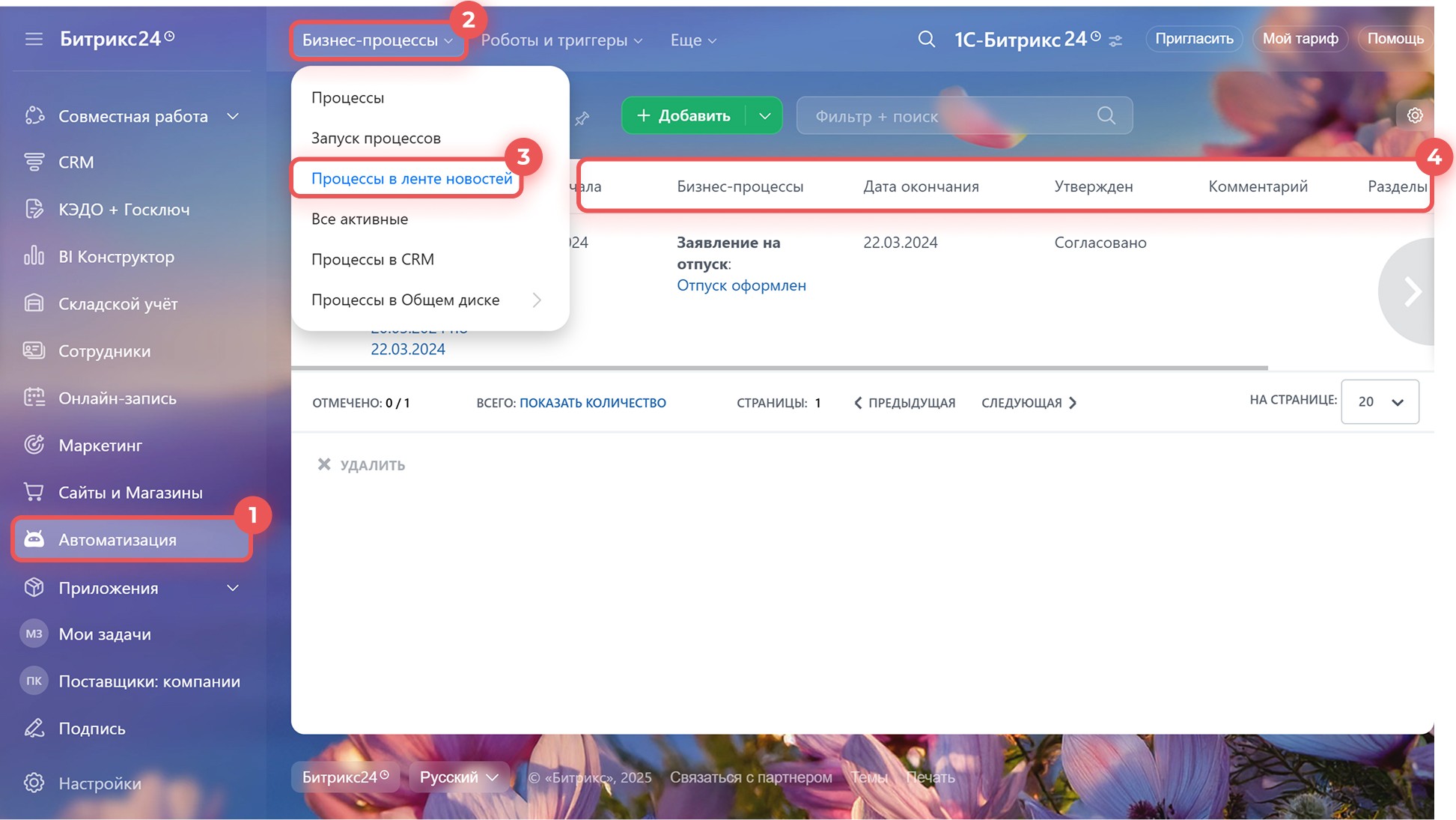Click the Отпуск оформлен link
The width and height of the screenshot is (1456, 820).
(741, 285)
